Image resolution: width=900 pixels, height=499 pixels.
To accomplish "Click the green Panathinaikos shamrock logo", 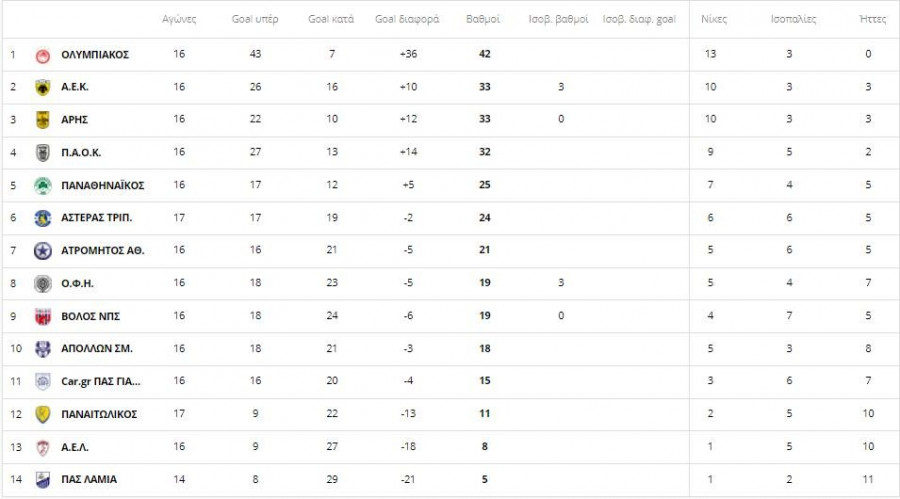I will [42, 185].
